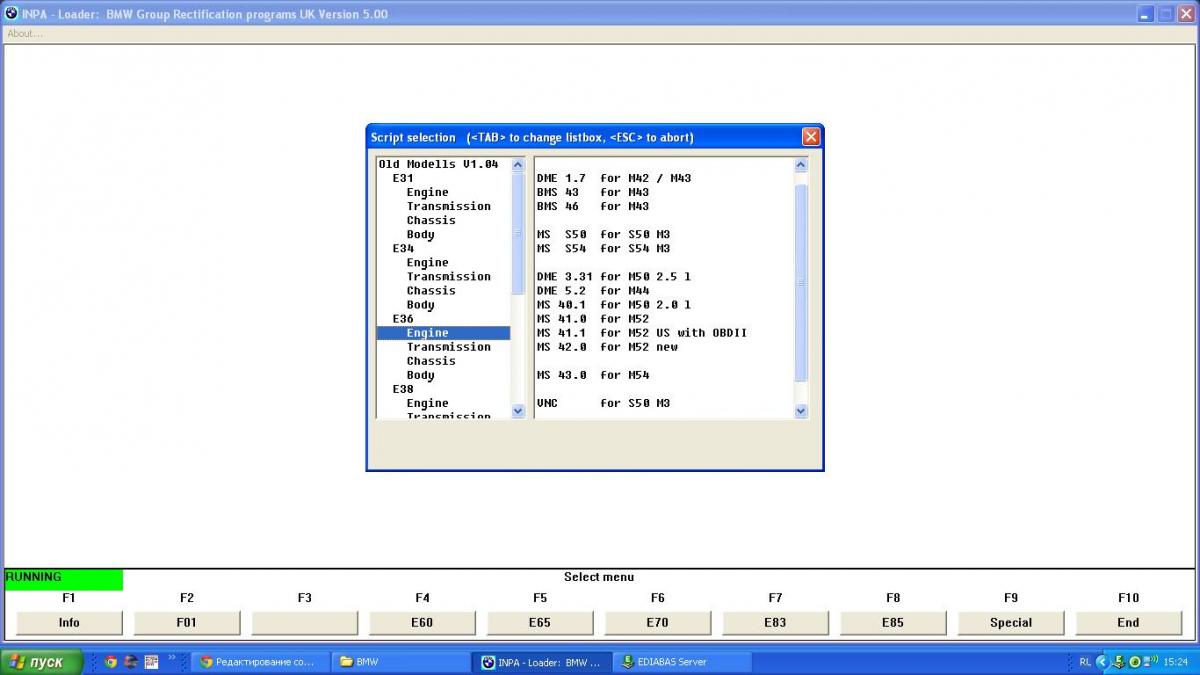Select the E65 button under F5
Screen dimensions: 1200x675
(x=540, y=622)
